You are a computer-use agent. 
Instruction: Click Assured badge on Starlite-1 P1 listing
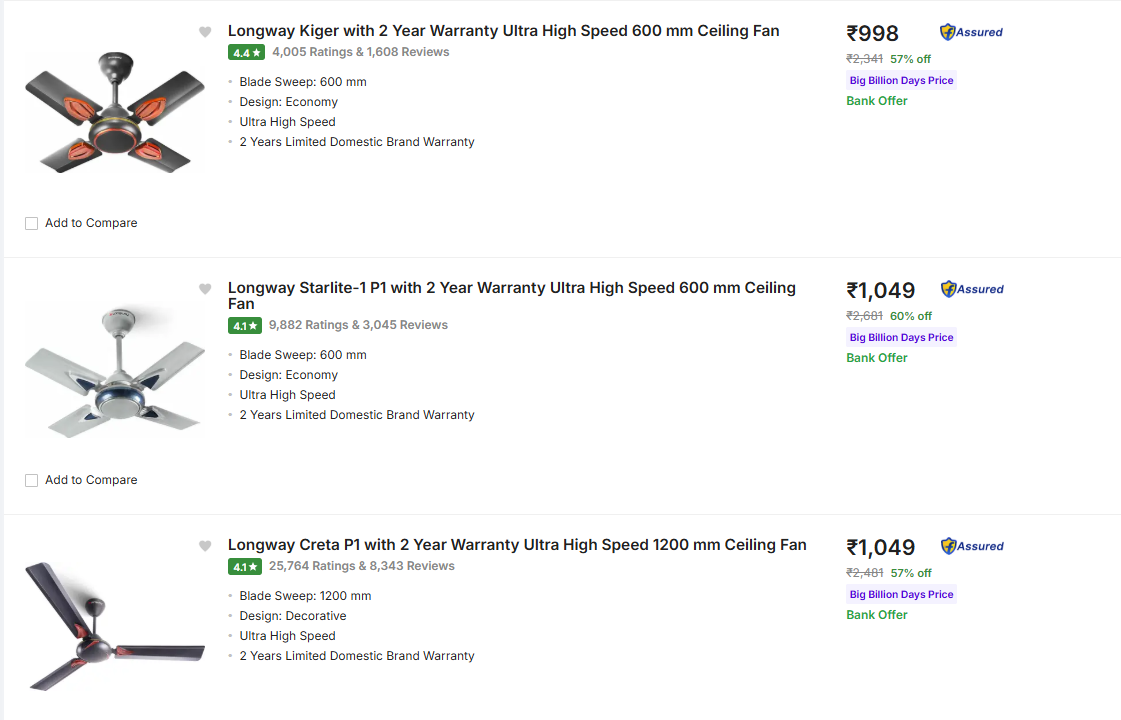tap(971, 289)
